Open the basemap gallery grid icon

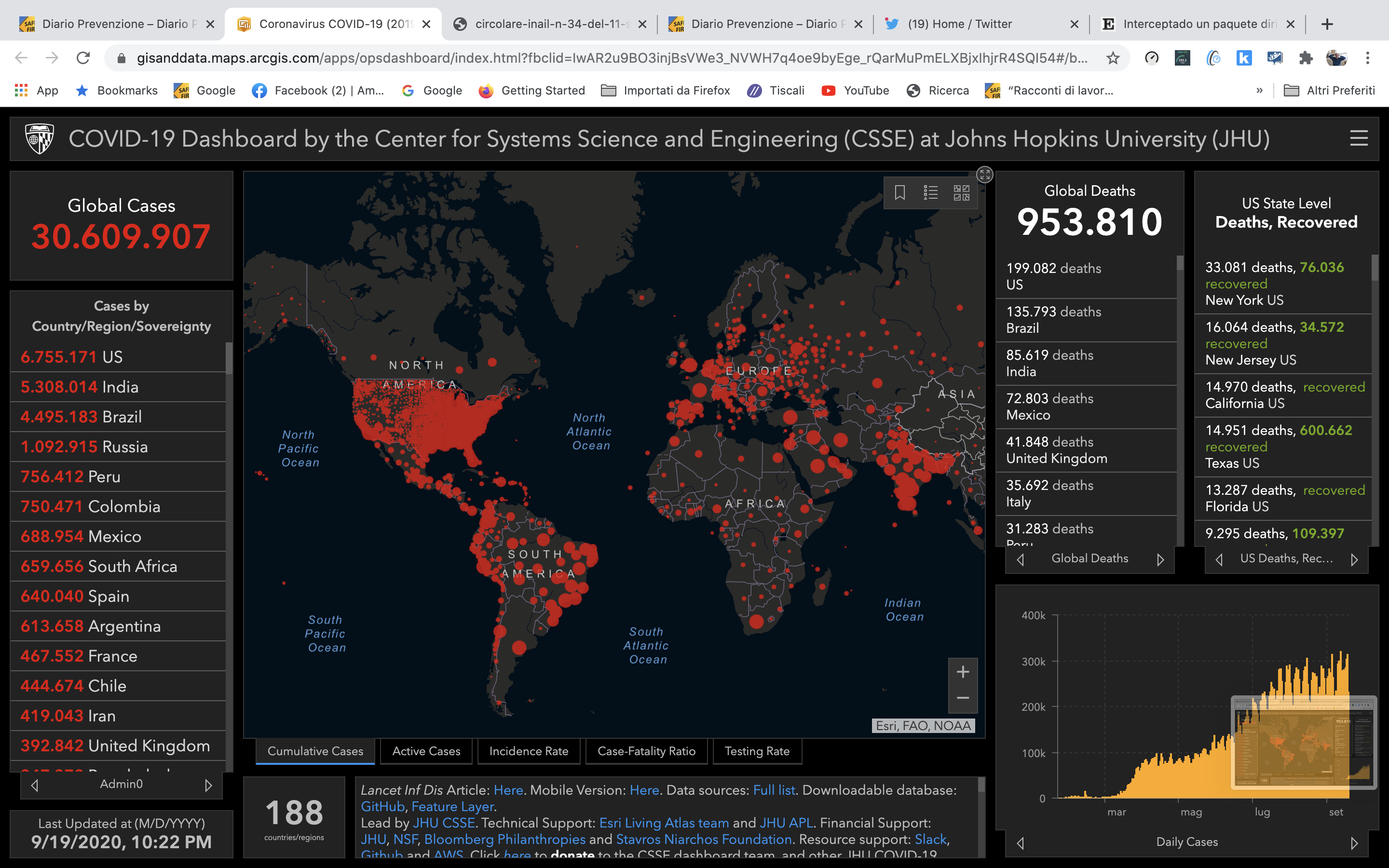[x=961, y=192]
